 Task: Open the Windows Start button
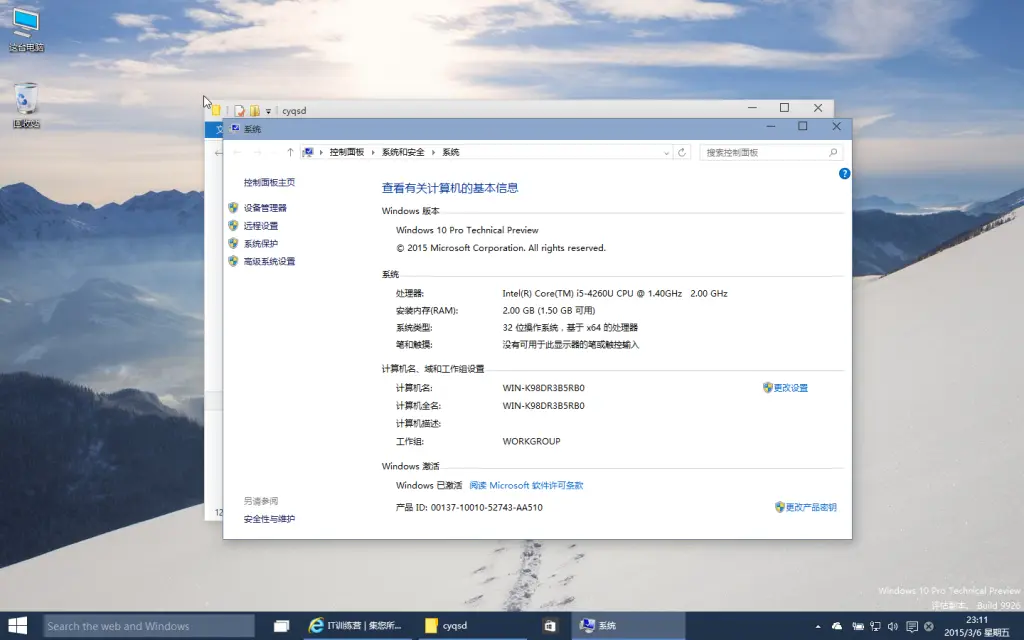coord(18,626)
